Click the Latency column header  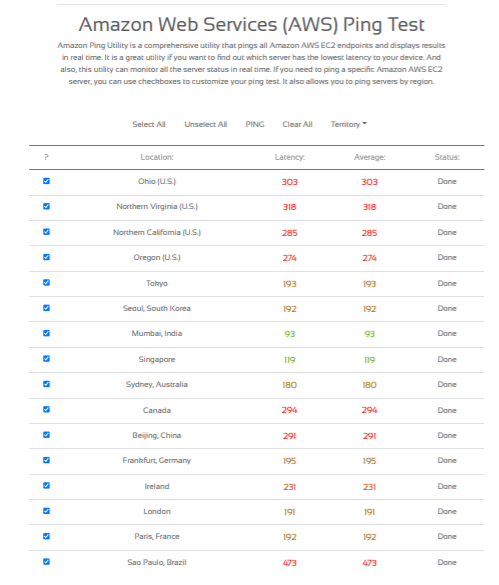point(290,157)
